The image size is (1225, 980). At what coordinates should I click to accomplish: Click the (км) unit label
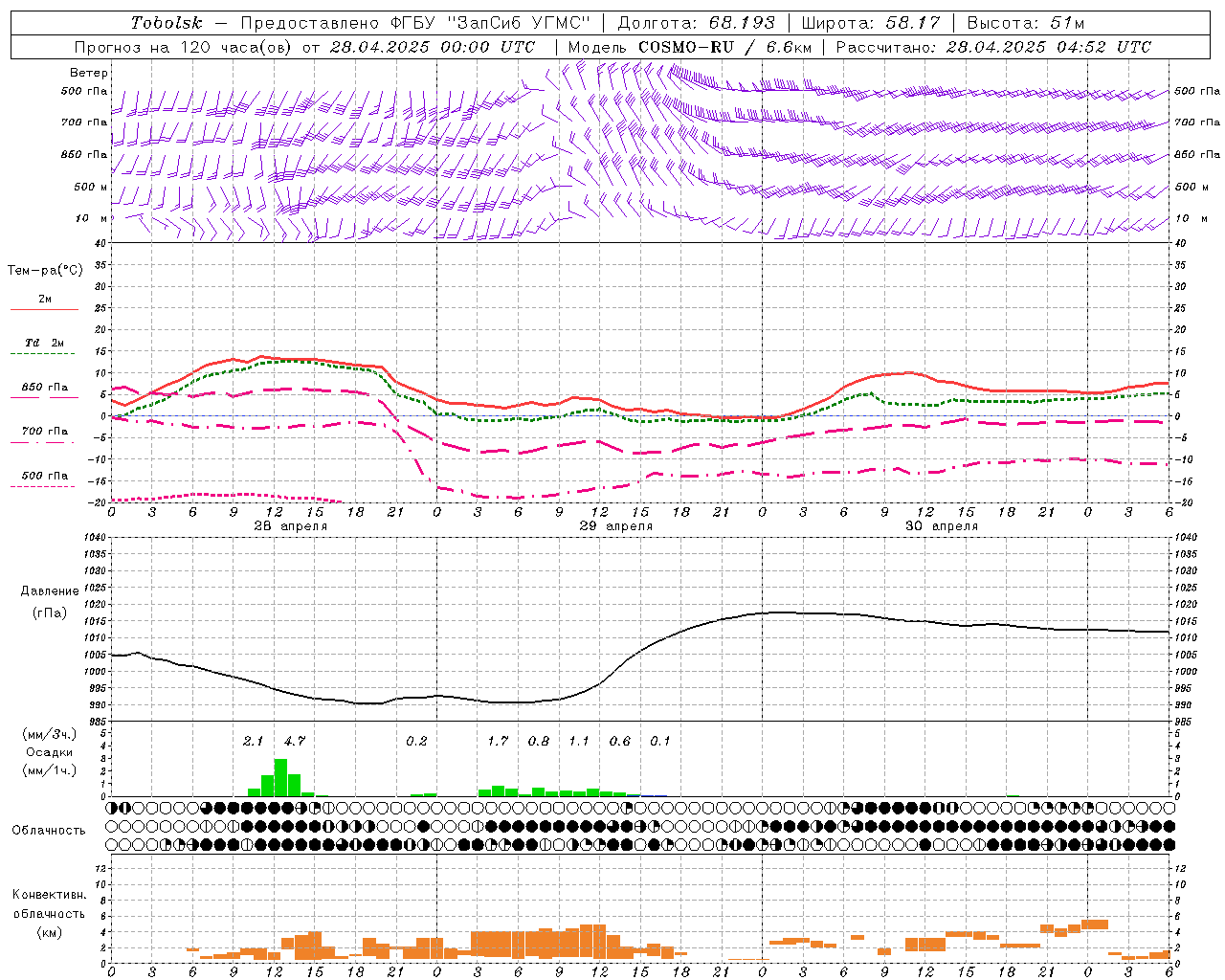50,932
